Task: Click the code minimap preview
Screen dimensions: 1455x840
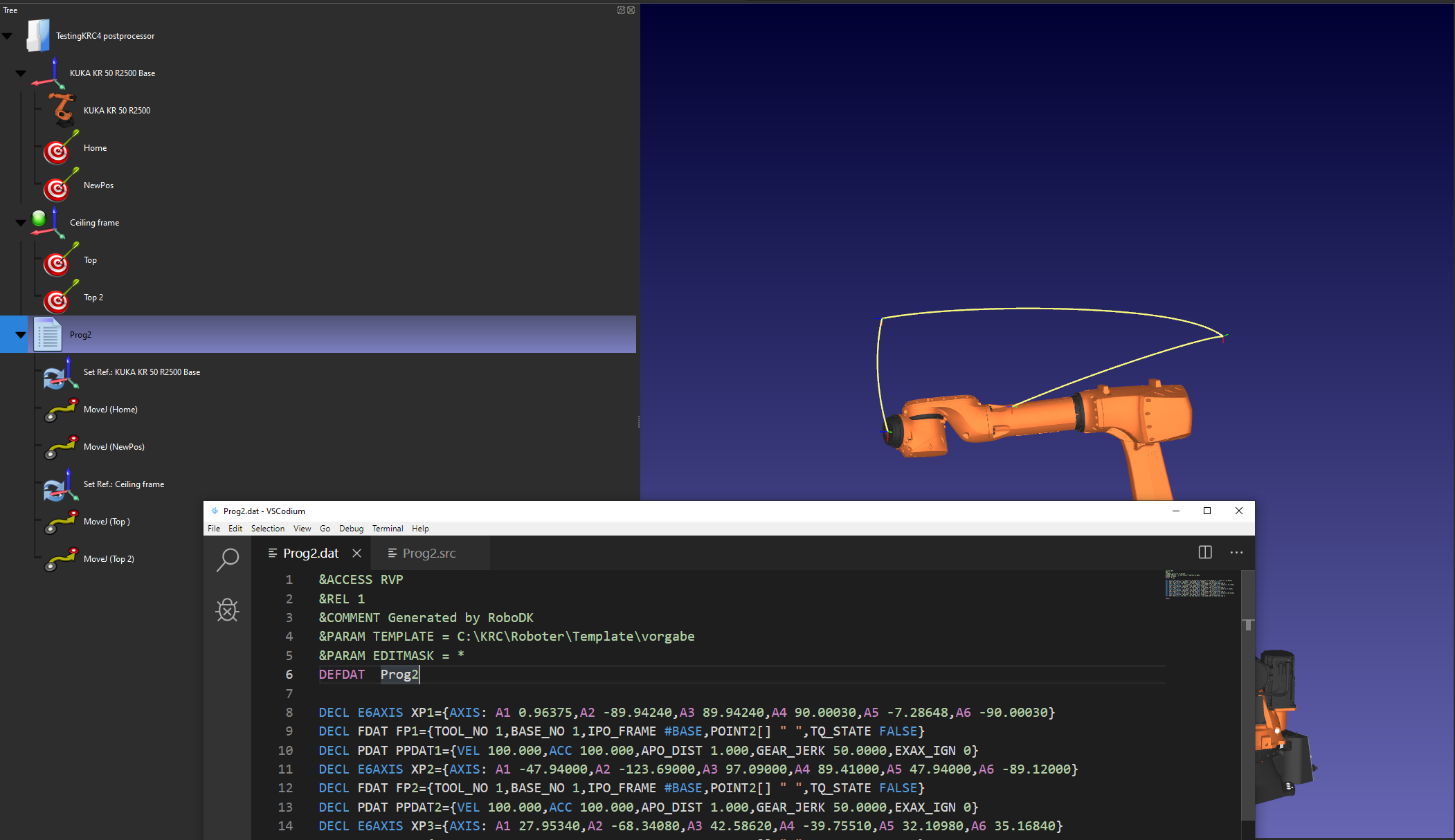Action: 1199,585
